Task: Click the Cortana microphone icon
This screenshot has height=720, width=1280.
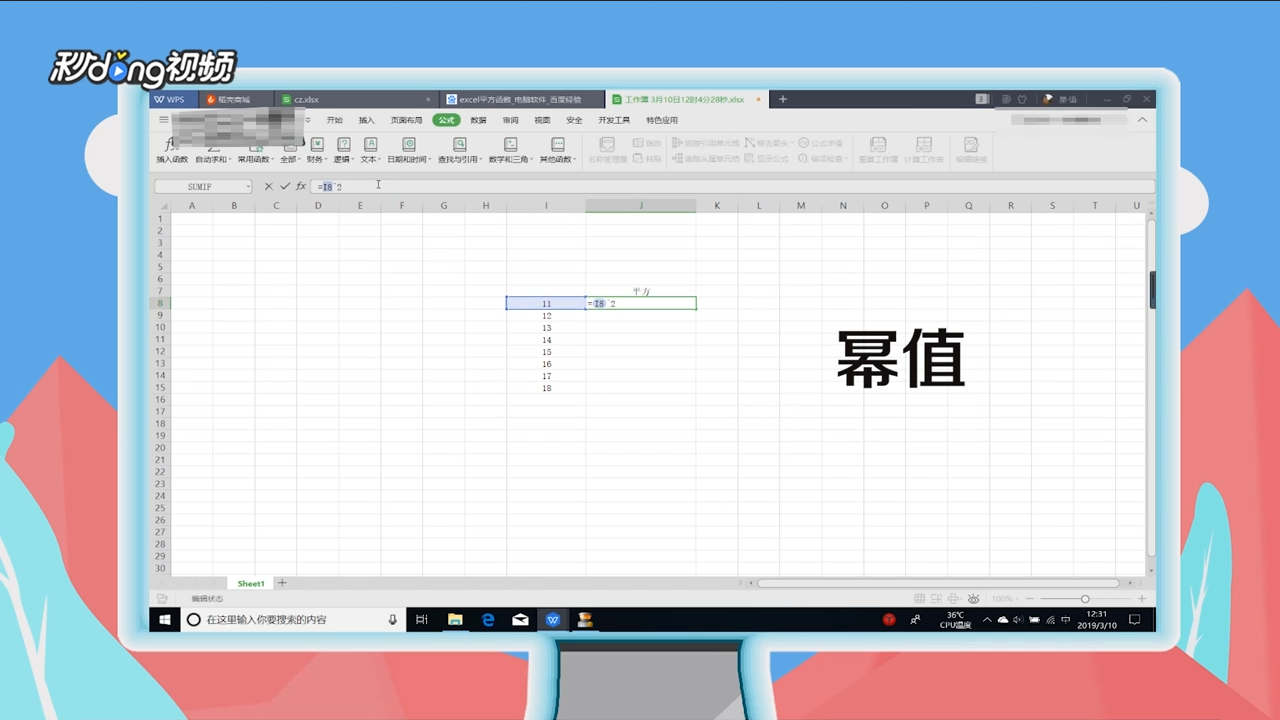Action: click(x=393, y=620)
